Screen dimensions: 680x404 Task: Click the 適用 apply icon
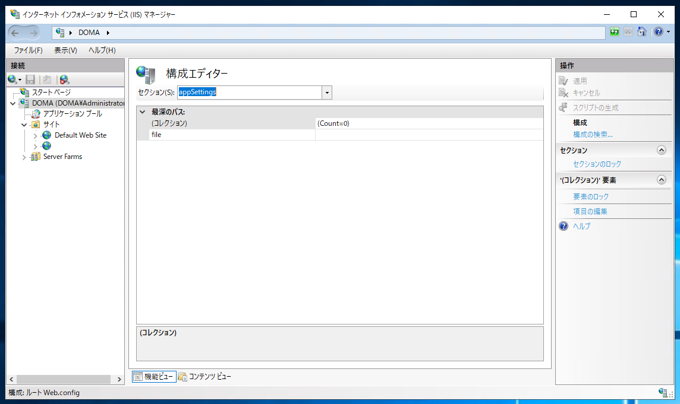[563, 81]
